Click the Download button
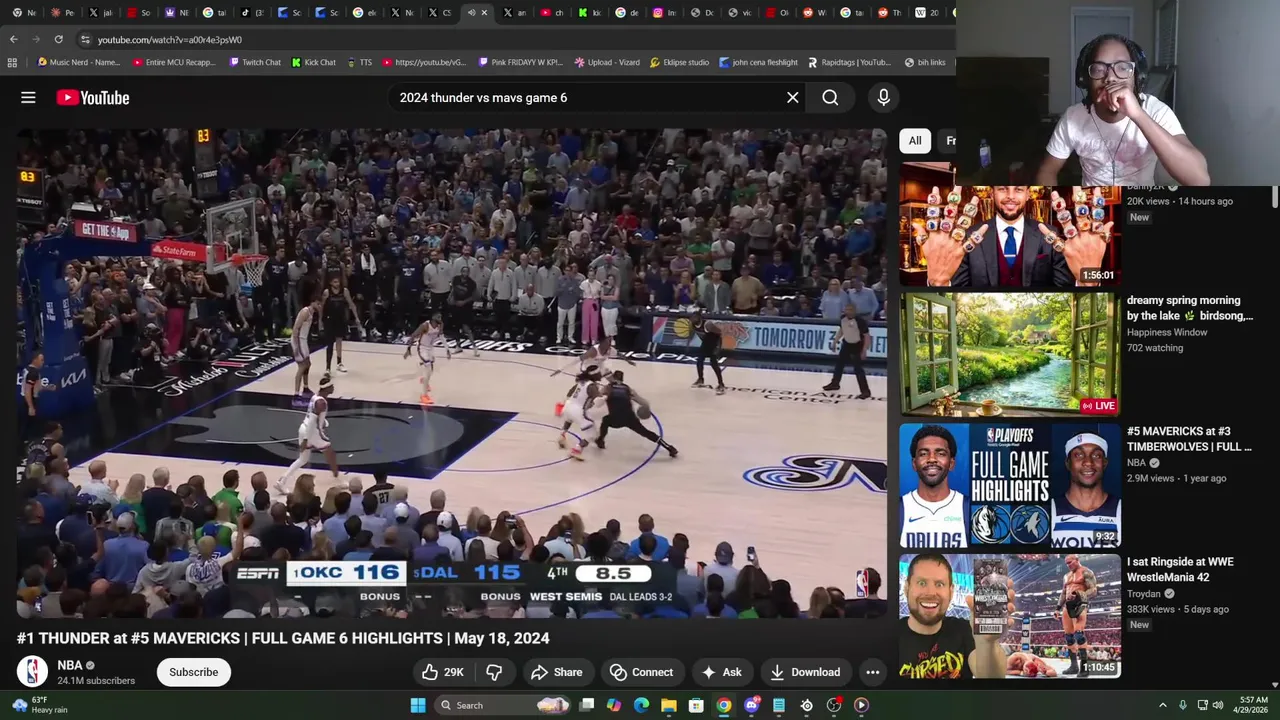The height and width of the screenshot is (720, 1280). point(805,672)
